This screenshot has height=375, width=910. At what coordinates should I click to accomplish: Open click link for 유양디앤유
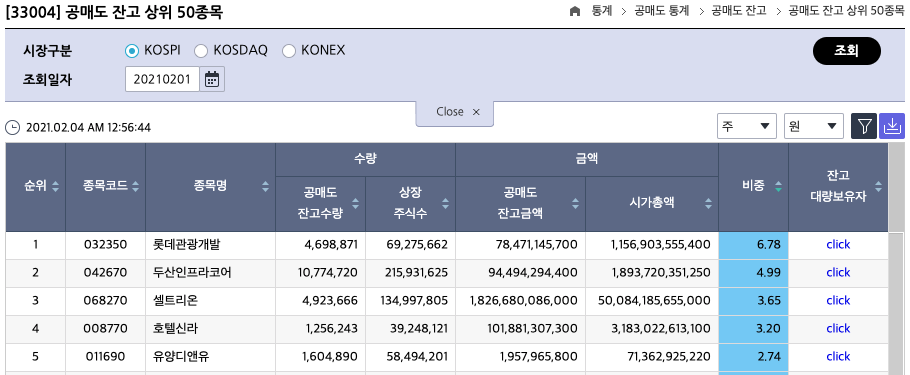[838, 356]
